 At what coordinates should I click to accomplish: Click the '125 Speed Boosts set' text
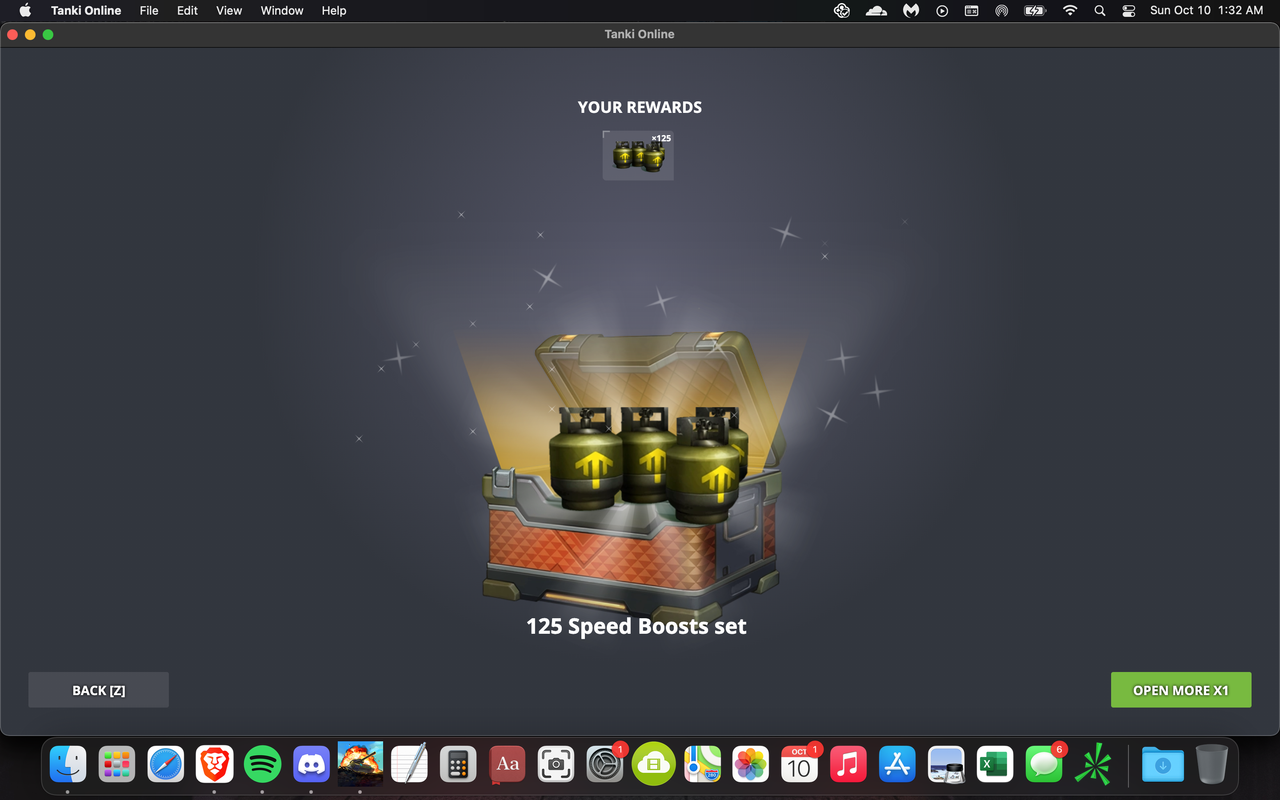[636, 627]
